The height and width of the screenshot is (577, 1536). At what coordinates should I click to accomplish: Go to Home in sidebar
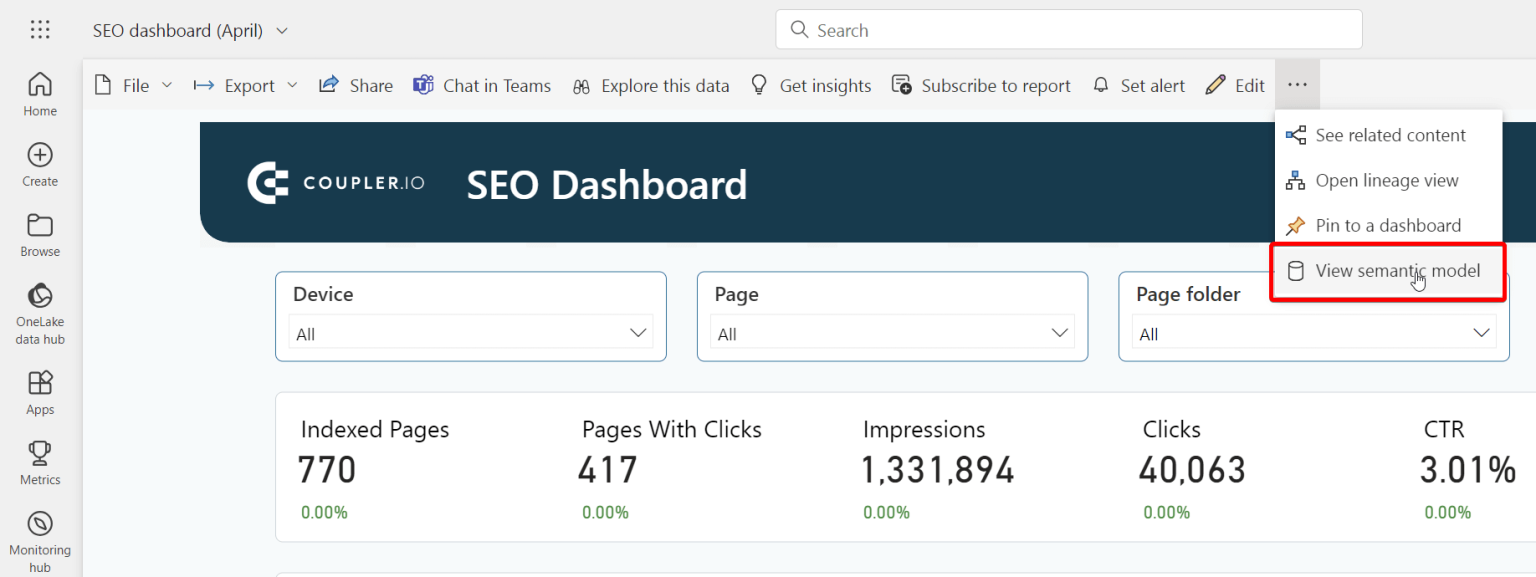pos(40,94)
